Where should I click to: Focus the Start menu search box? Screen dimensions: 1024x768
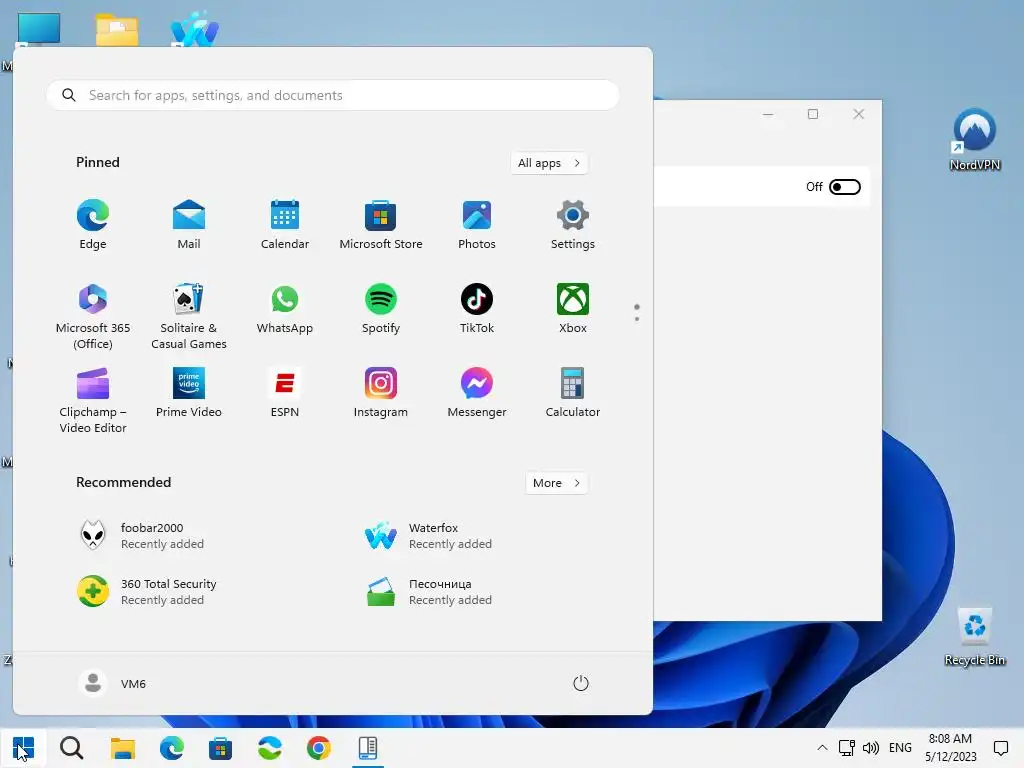point(332,95)
